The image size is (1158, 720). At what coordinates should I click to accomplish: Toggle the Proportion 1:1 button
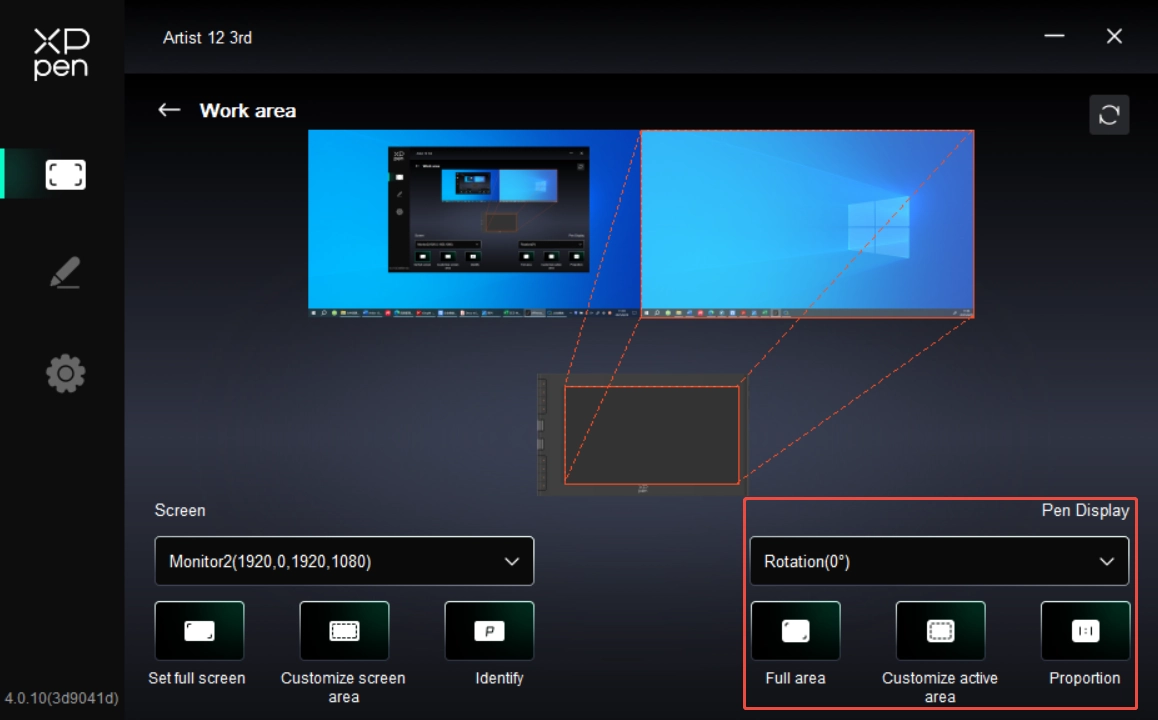1085,631
